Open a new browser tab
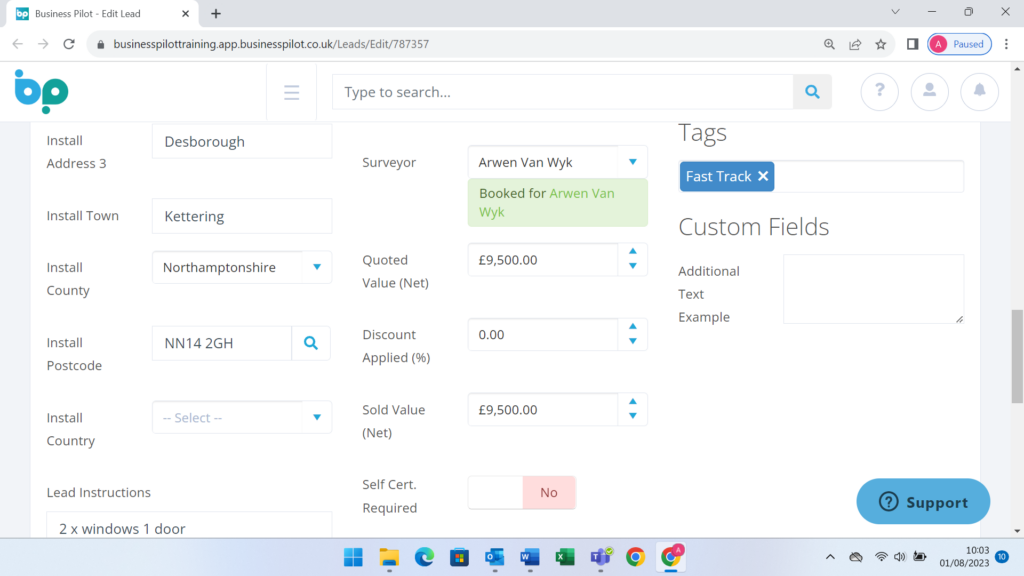 click(216, 14)
